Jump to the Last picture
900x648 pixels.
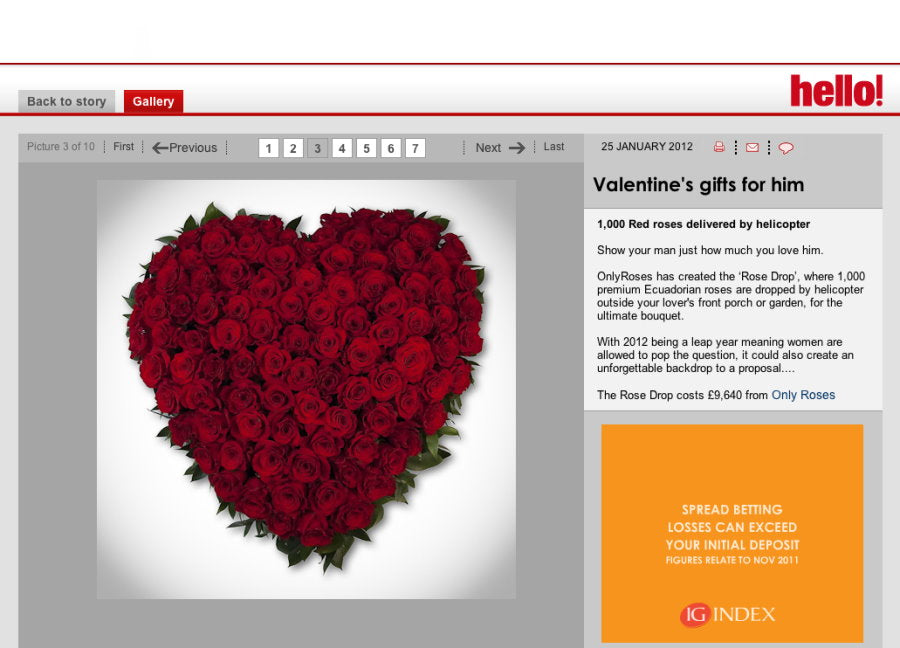(554, 147)
